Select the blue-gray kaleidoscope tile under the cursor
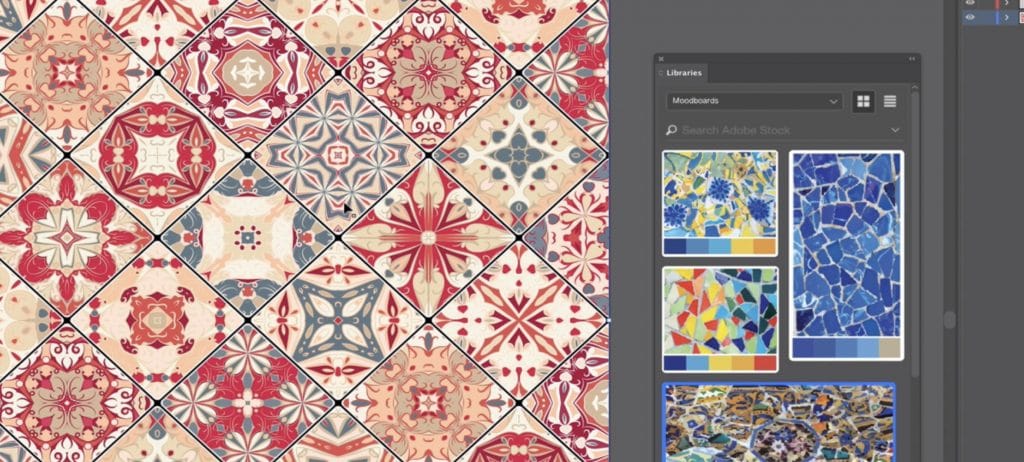The image size is (1024, 462). [338, 155]
